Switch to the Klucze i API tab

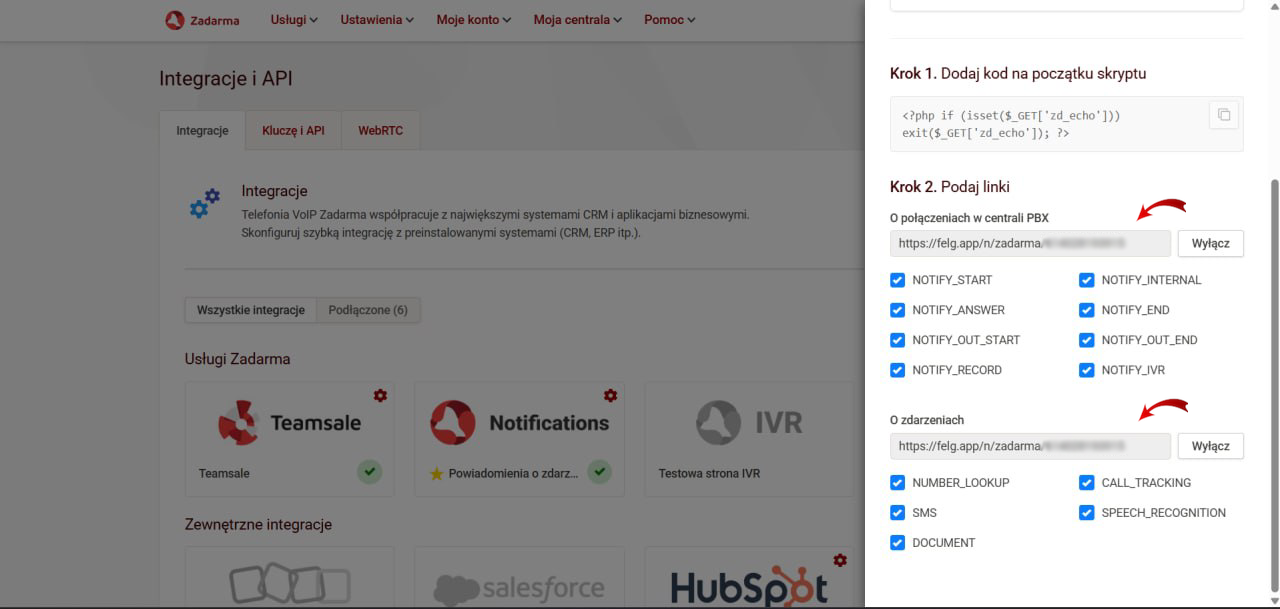pyautogui.click(x=293, y=130)
